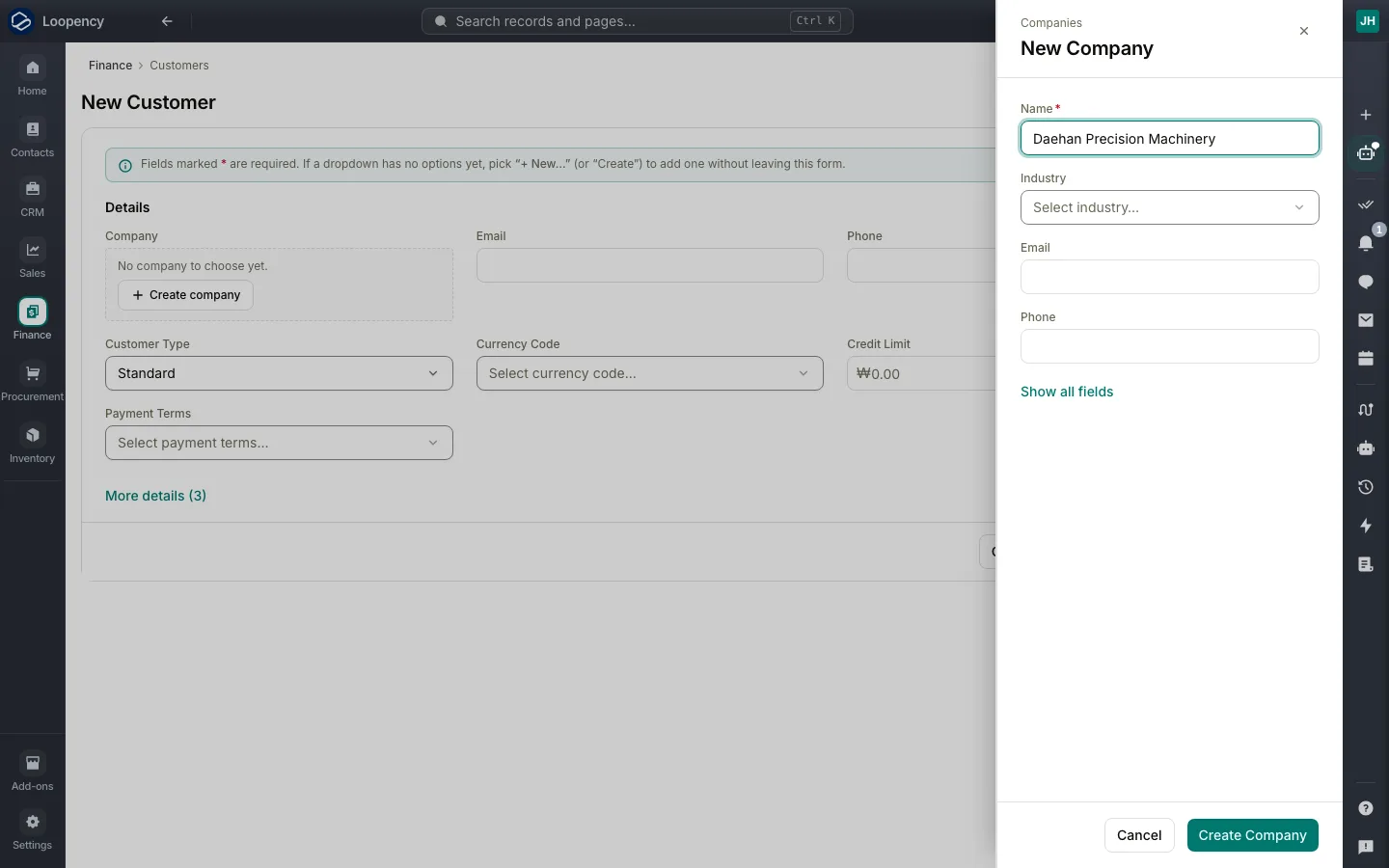The width and height of the screenshot is (1389, 868).
Task: Click the + Create company button
Action: pyautogui.click(x=186, y=295)
